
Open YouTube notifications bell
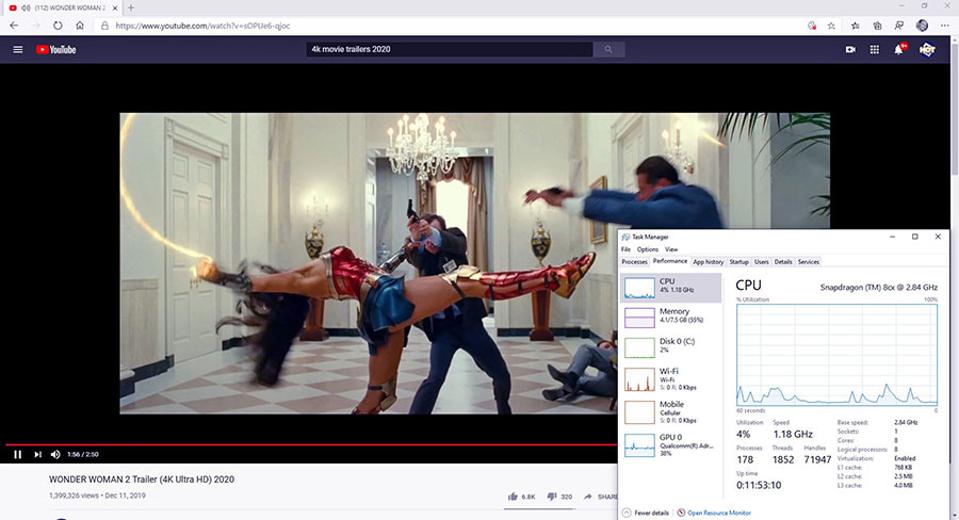[x=898, y=49]
